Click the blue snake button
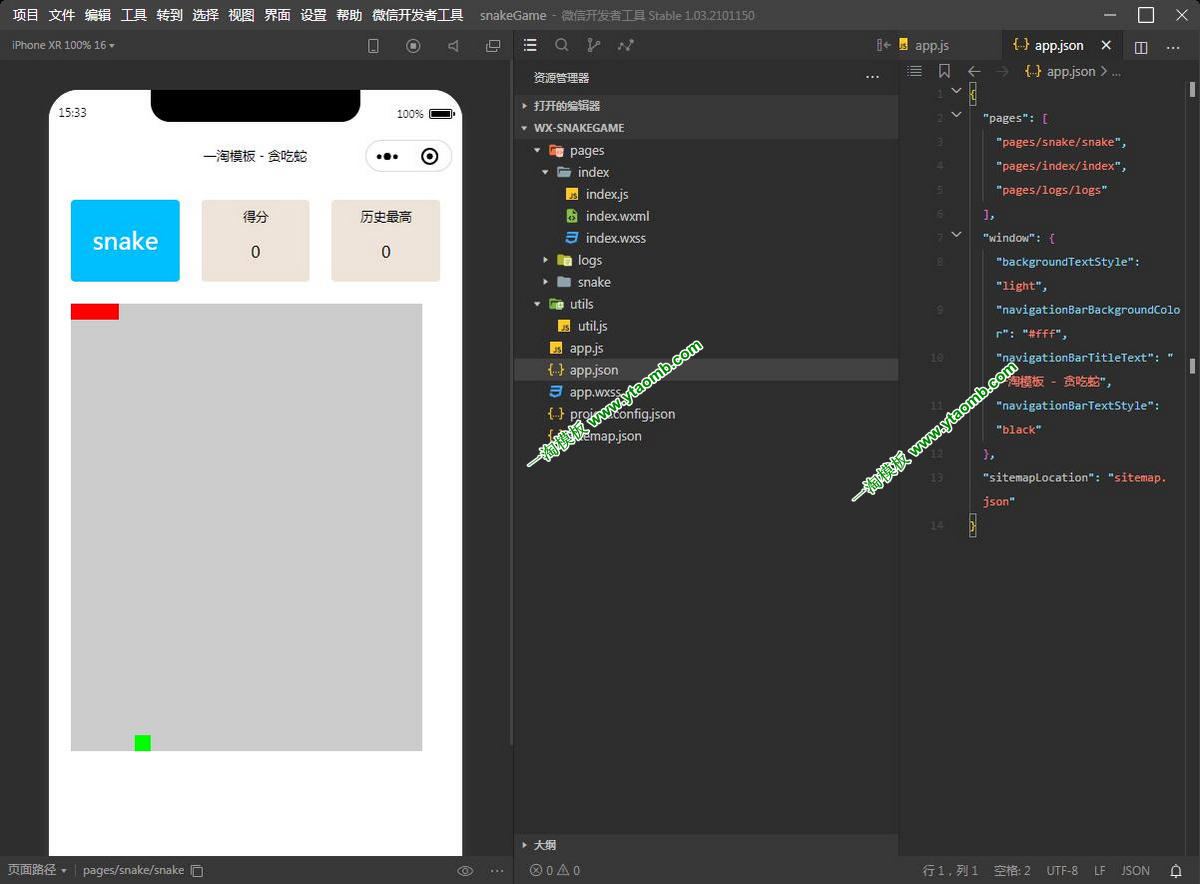The height and width of the screenshot is (884, 1200). [x=125, y=241]
